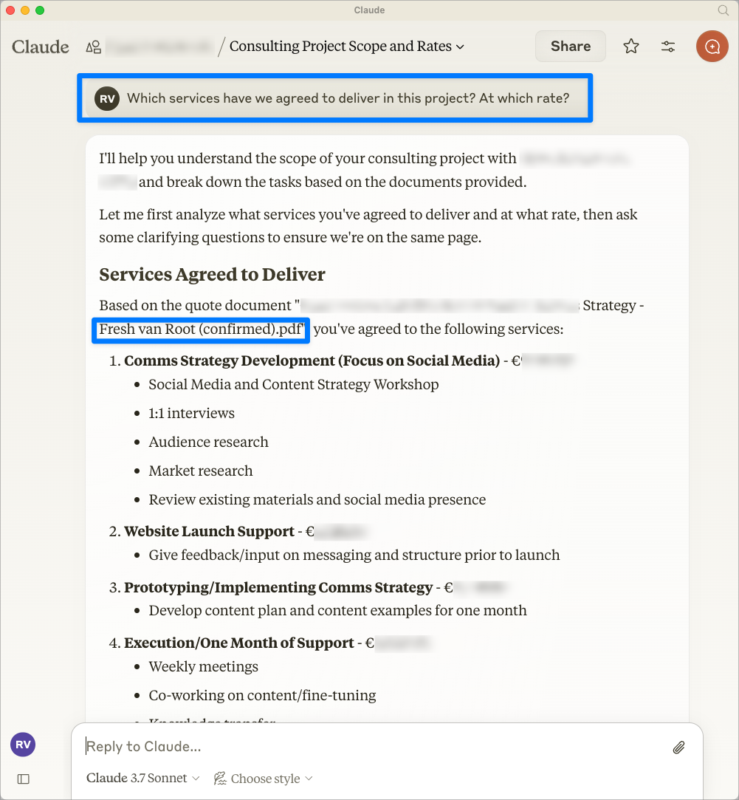Star this conversation as a favorite

631,46
